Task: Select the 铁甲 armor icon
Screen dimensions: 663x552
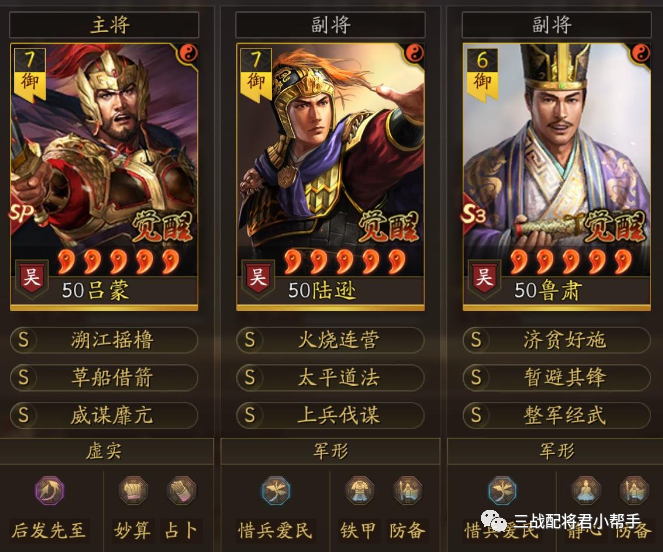Action: (359, 491)
